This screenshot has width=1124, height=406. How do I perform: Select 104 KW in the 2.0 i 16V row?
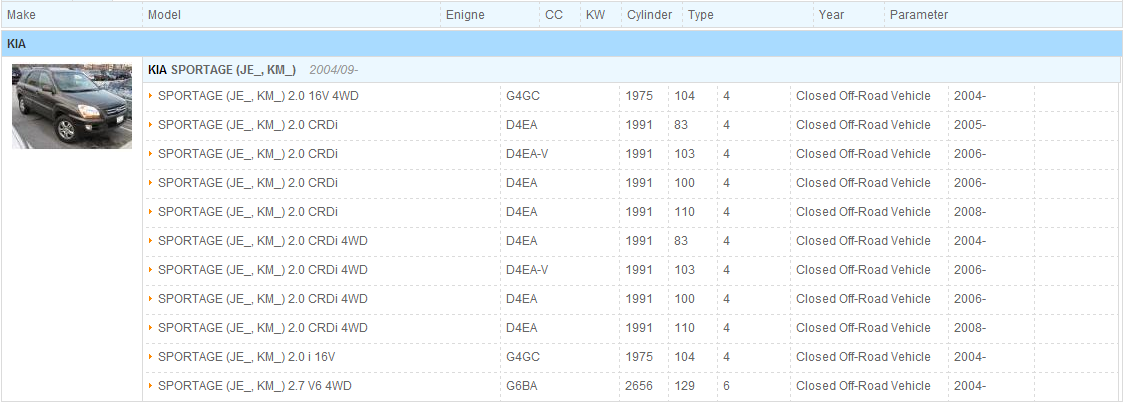684,357
